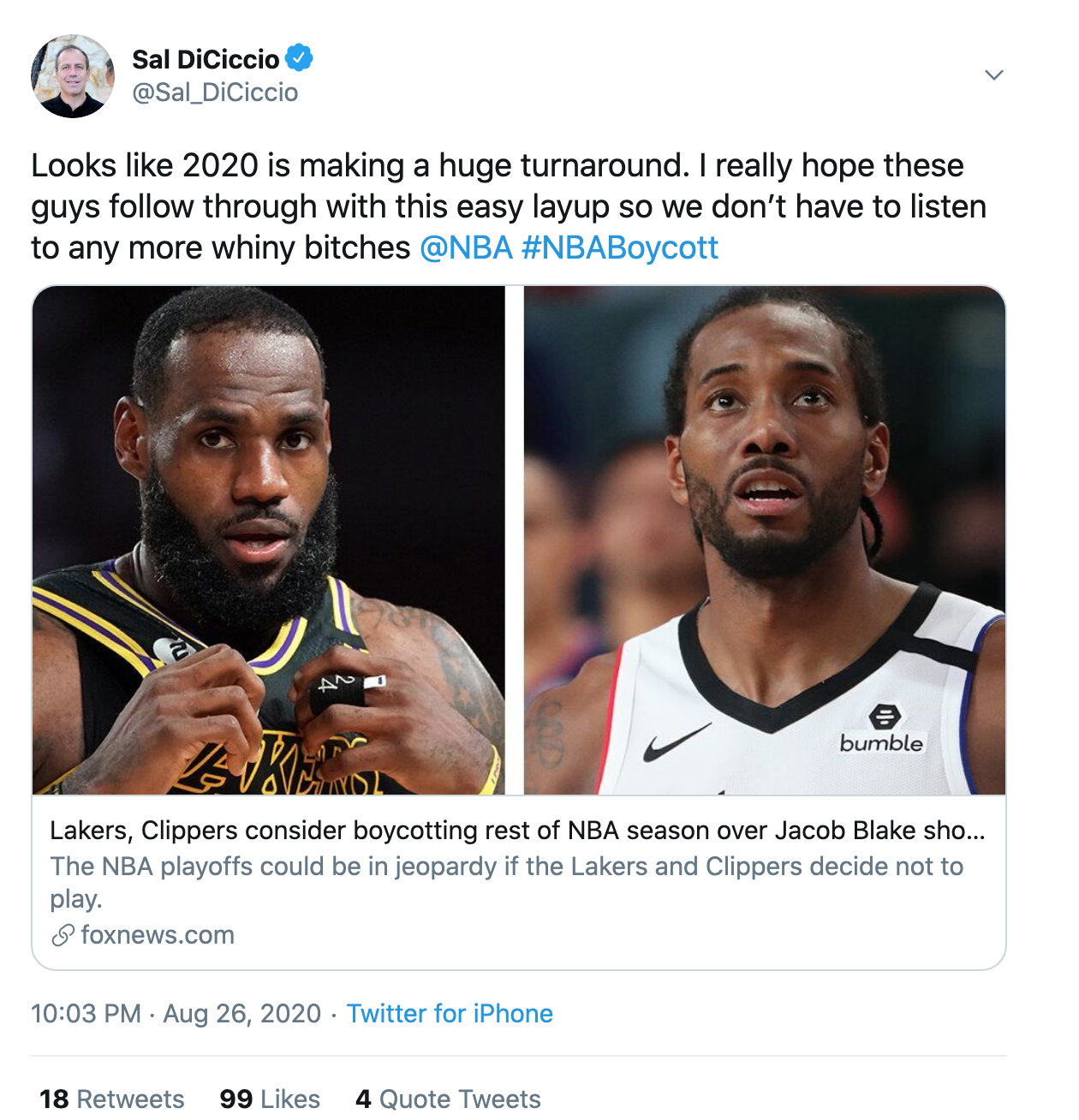1079x1120 pixels.
Task: Open the 4 Quote Tweets list
Action: click(448, 1099)
